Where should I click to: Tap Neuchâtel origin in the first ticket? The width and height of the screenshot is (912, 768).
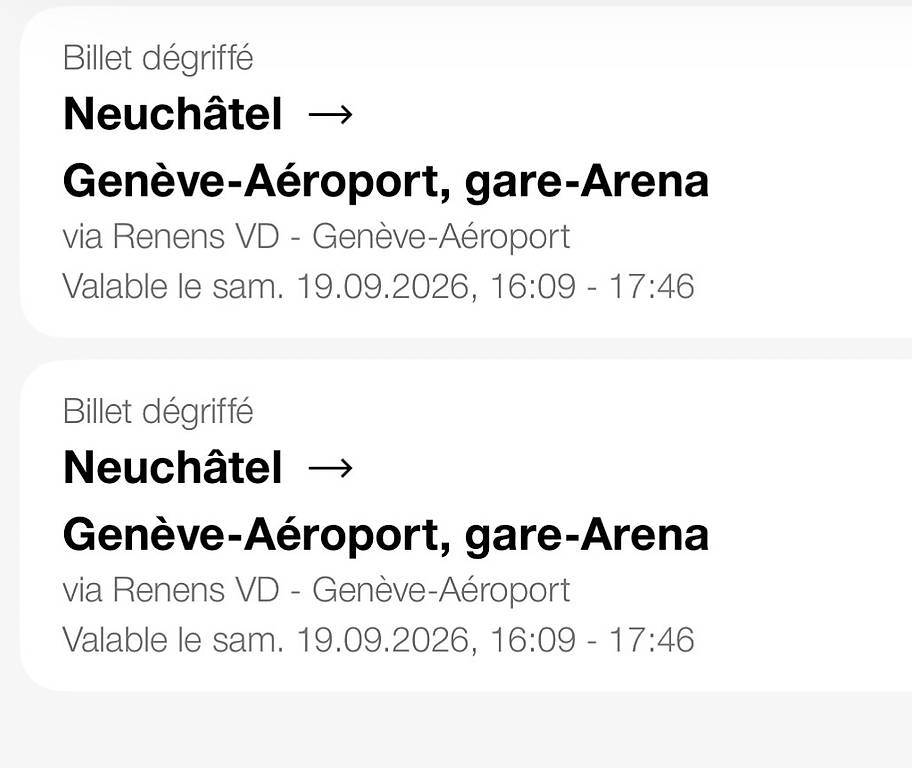(x=173, y=113)
